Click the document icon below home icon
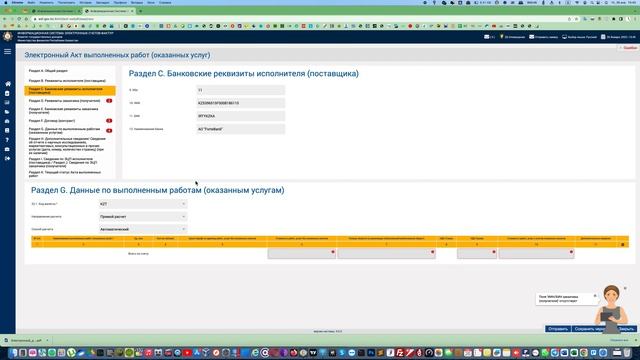 7,93
